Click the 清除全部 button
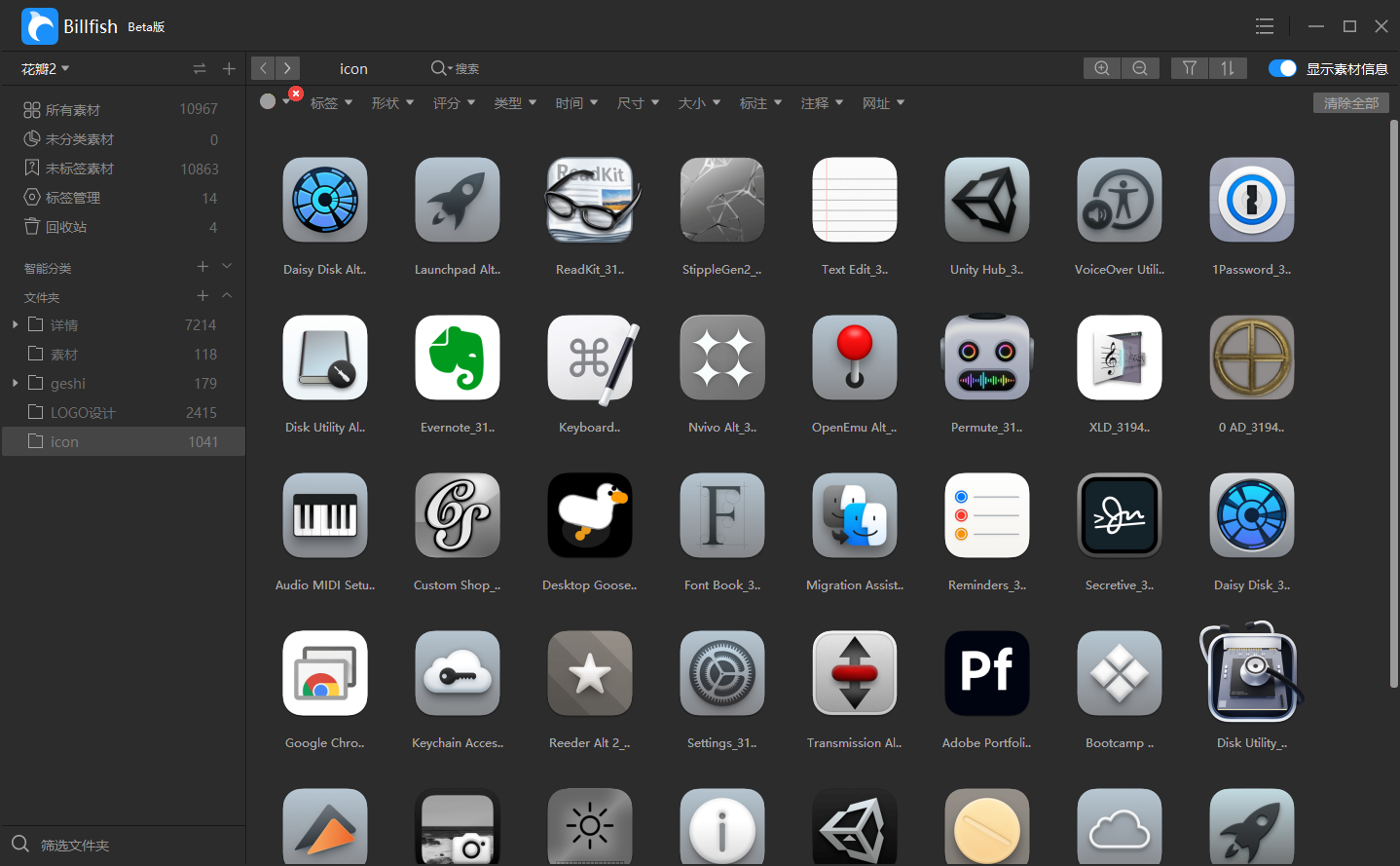This screenshot has height=866, width=1400. [x=1351, y=103]
